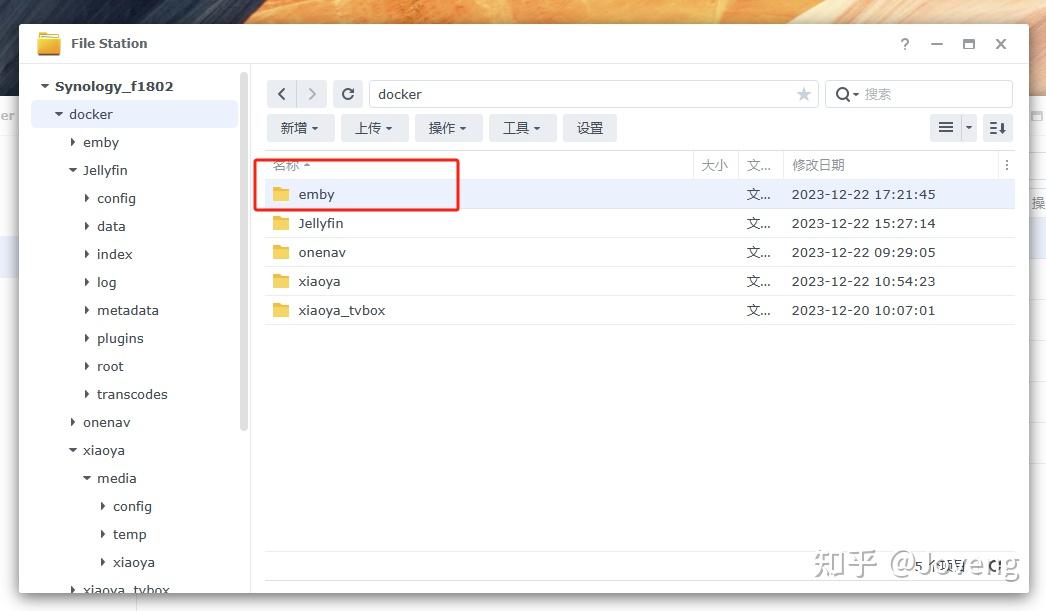1046x611 pixels.
Task: Open column options three-dot menu
Action: pos(1007,165)
